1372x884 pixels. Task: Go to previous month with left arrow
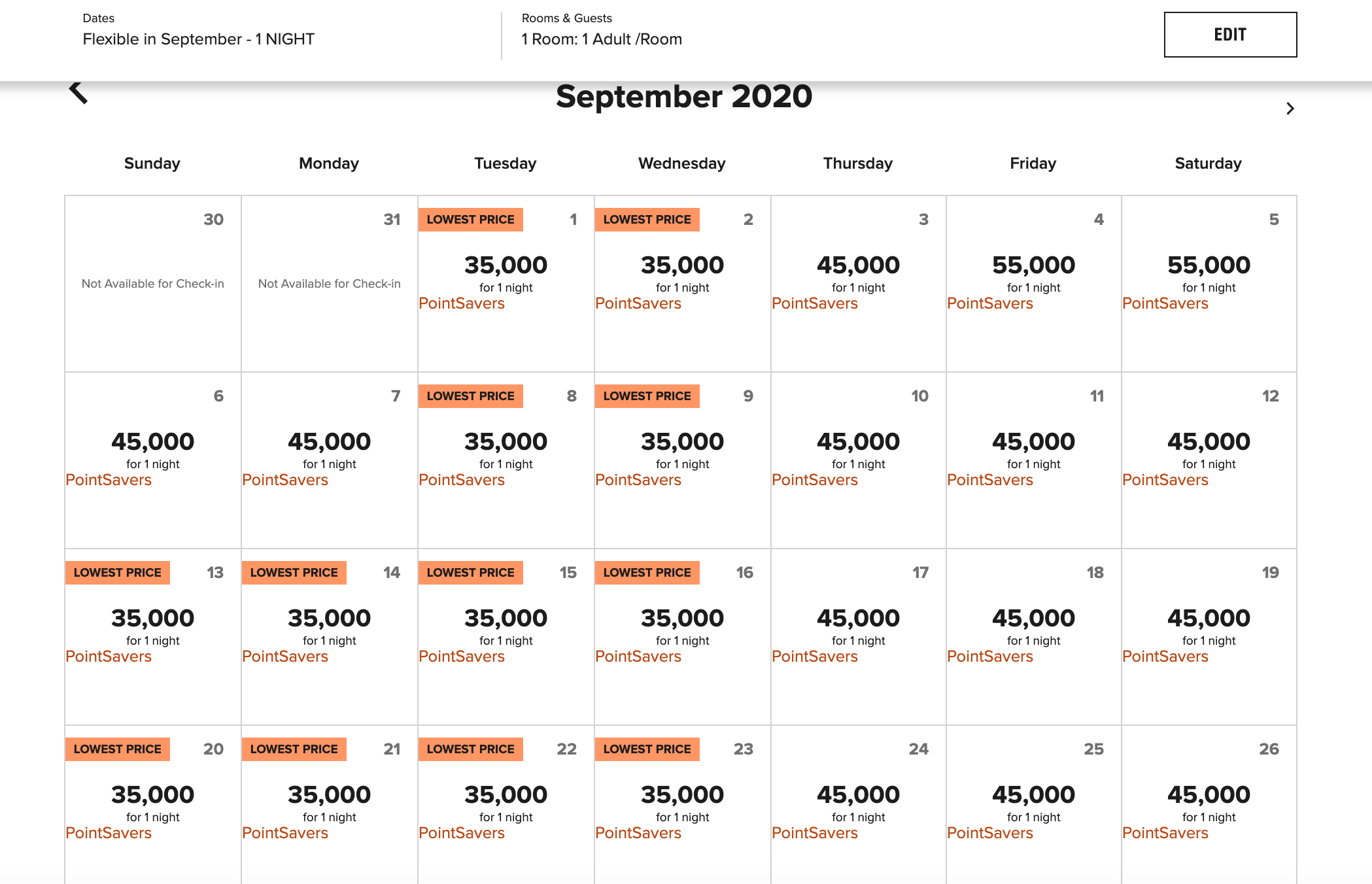[78, 93]
